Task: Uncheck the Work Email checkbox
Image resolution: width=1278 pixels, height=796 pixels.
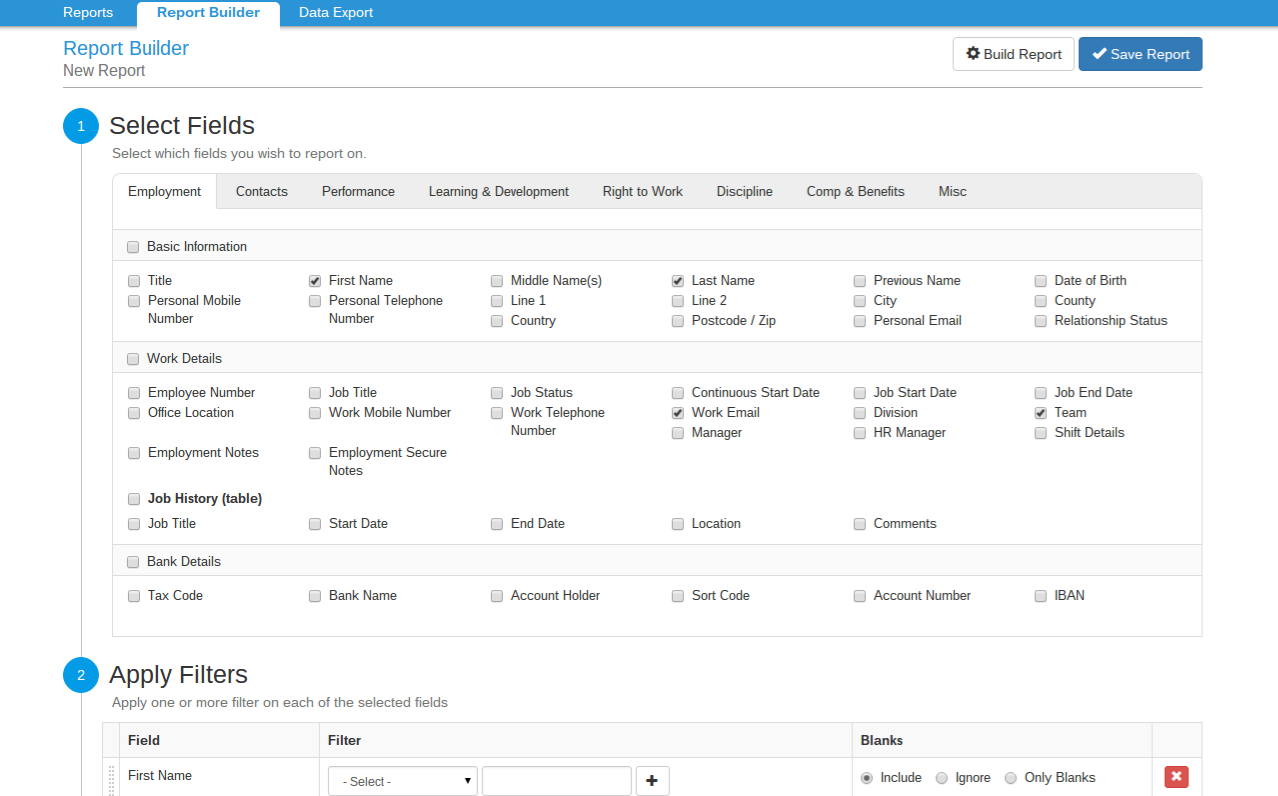Action: [678, 413]
